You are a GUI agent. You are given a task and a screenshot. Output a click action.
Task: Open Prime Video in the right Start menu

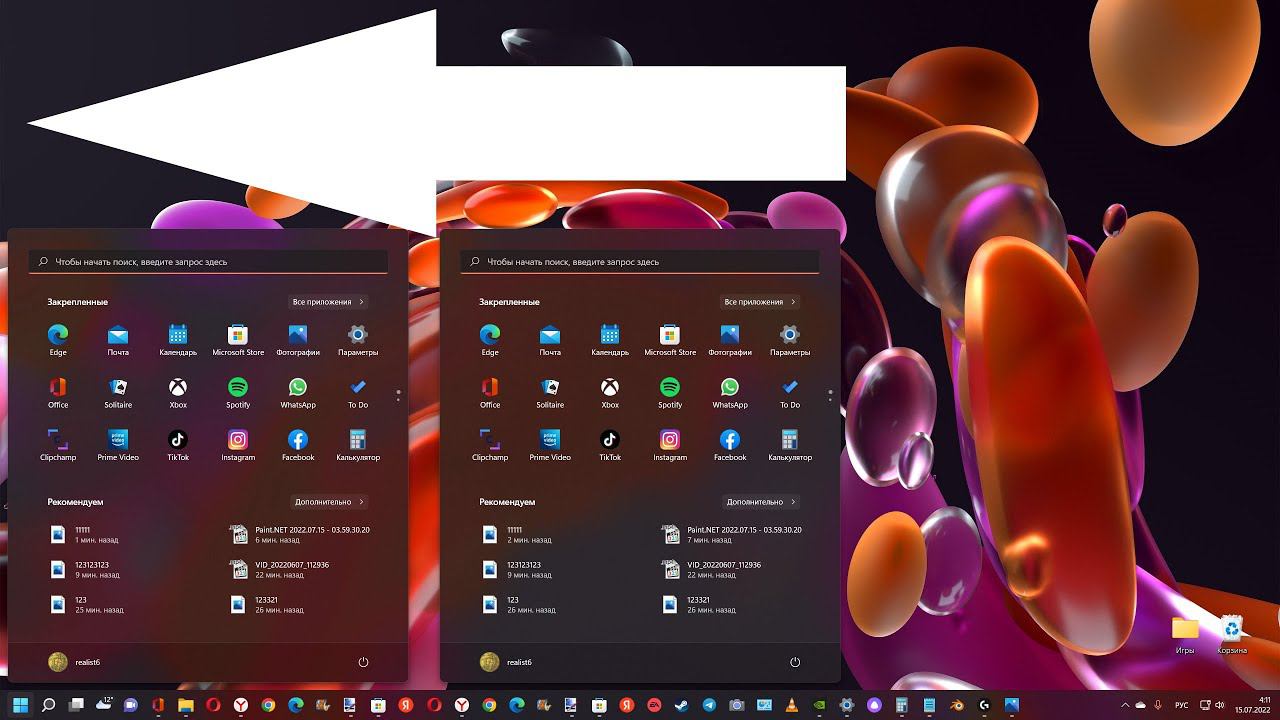tap(550, 445)
